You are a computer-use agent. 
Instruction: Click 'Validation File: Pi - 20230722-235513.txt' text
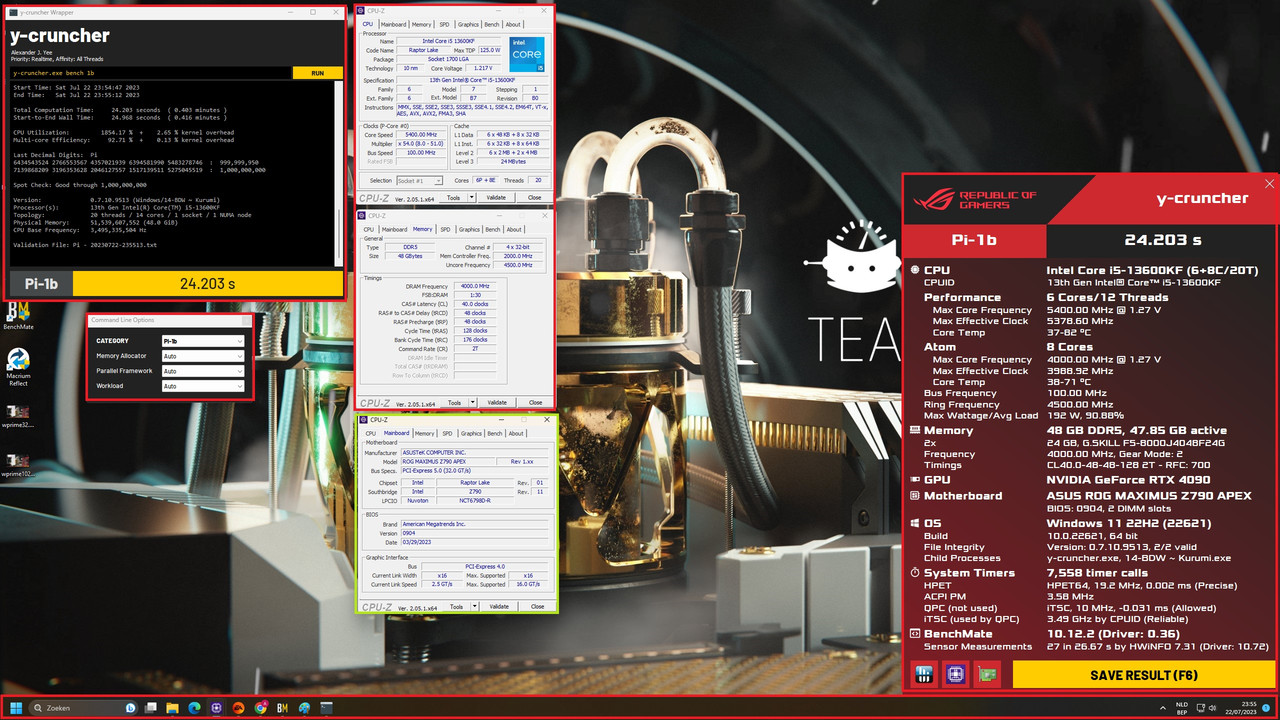pos(85,245)
